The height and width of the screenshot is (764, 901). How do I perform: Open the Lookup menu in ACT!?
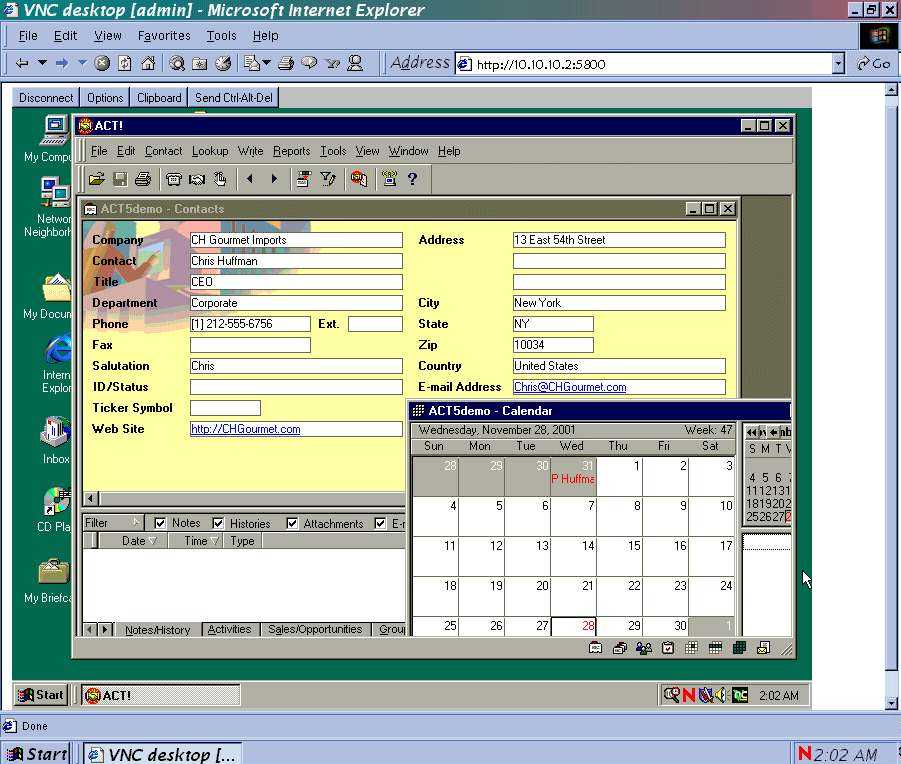(x=210, y=151)
